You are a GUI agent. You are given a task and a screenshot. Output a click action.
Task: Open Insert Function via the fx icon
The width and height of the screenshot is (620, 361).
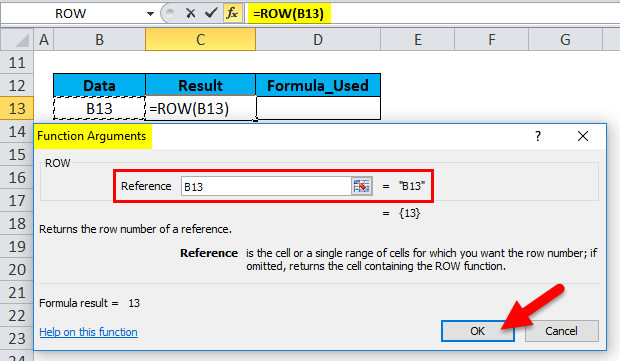[x=232, y=13]
